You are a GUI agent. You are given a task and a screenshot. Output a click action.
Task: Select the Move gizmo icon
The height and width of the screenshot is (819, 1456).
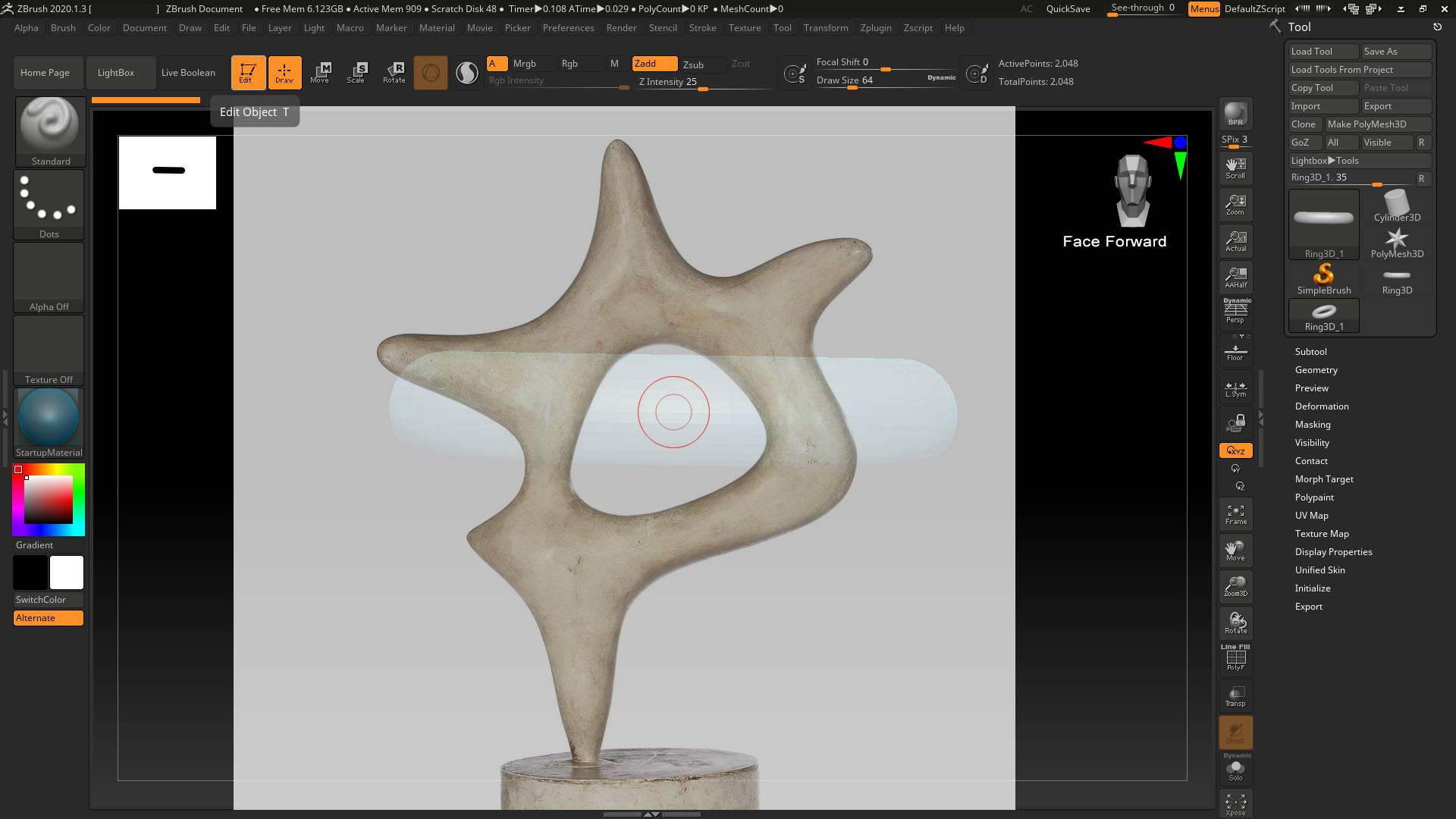(320, 73)
